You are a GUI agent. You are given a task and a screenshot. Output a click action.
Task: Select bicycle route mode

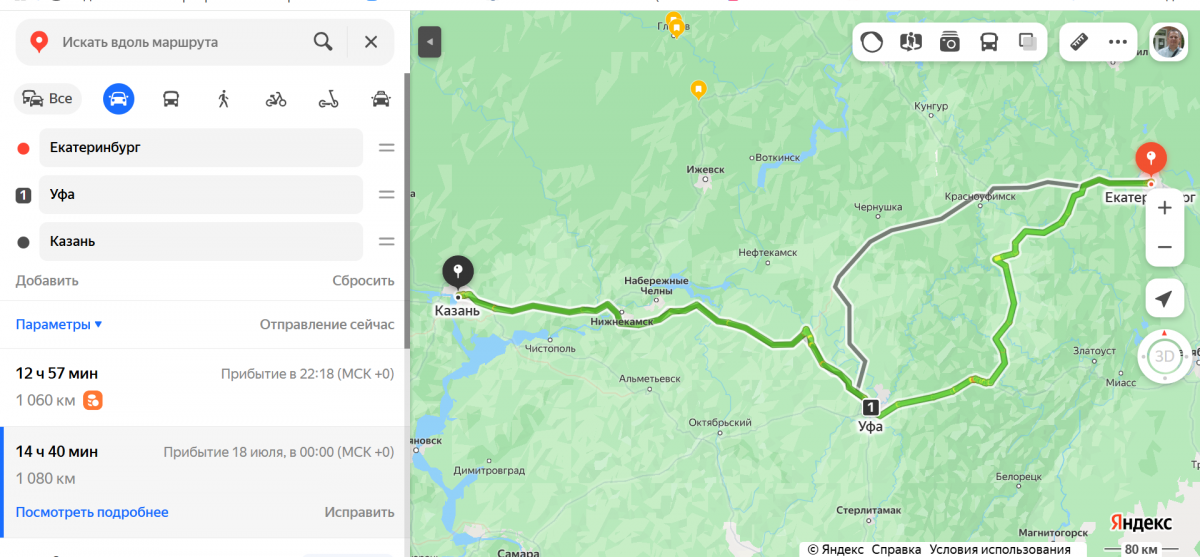pyautogui.click(x=276, y=98)
